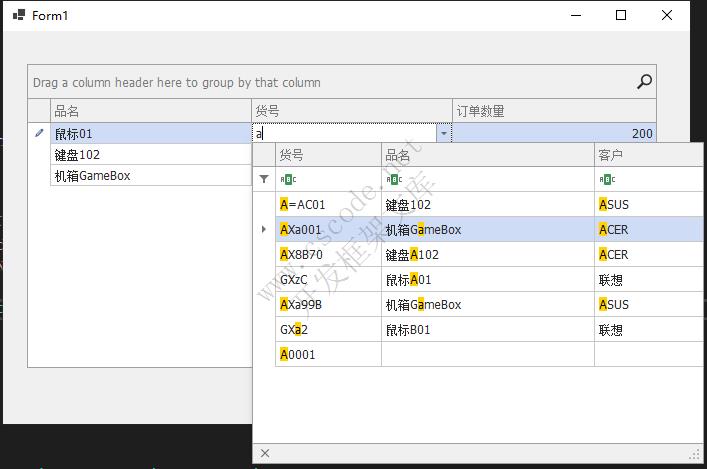Click the 联想 cell in GXa2 row
This screenshot has width=707, height=469.
[x=649, y=330]
